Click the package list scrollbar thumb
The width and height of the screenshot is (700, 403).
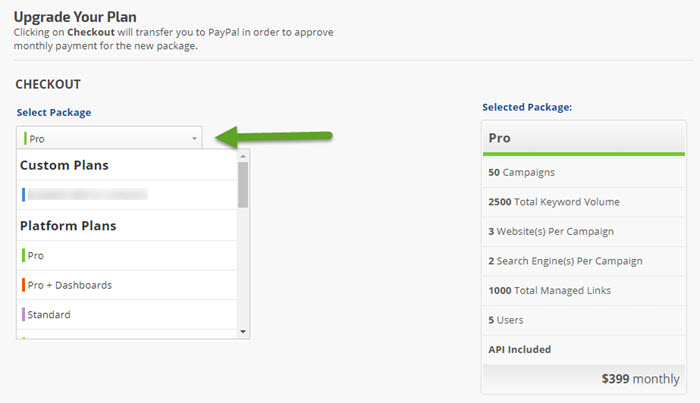(x=243, y=185)
